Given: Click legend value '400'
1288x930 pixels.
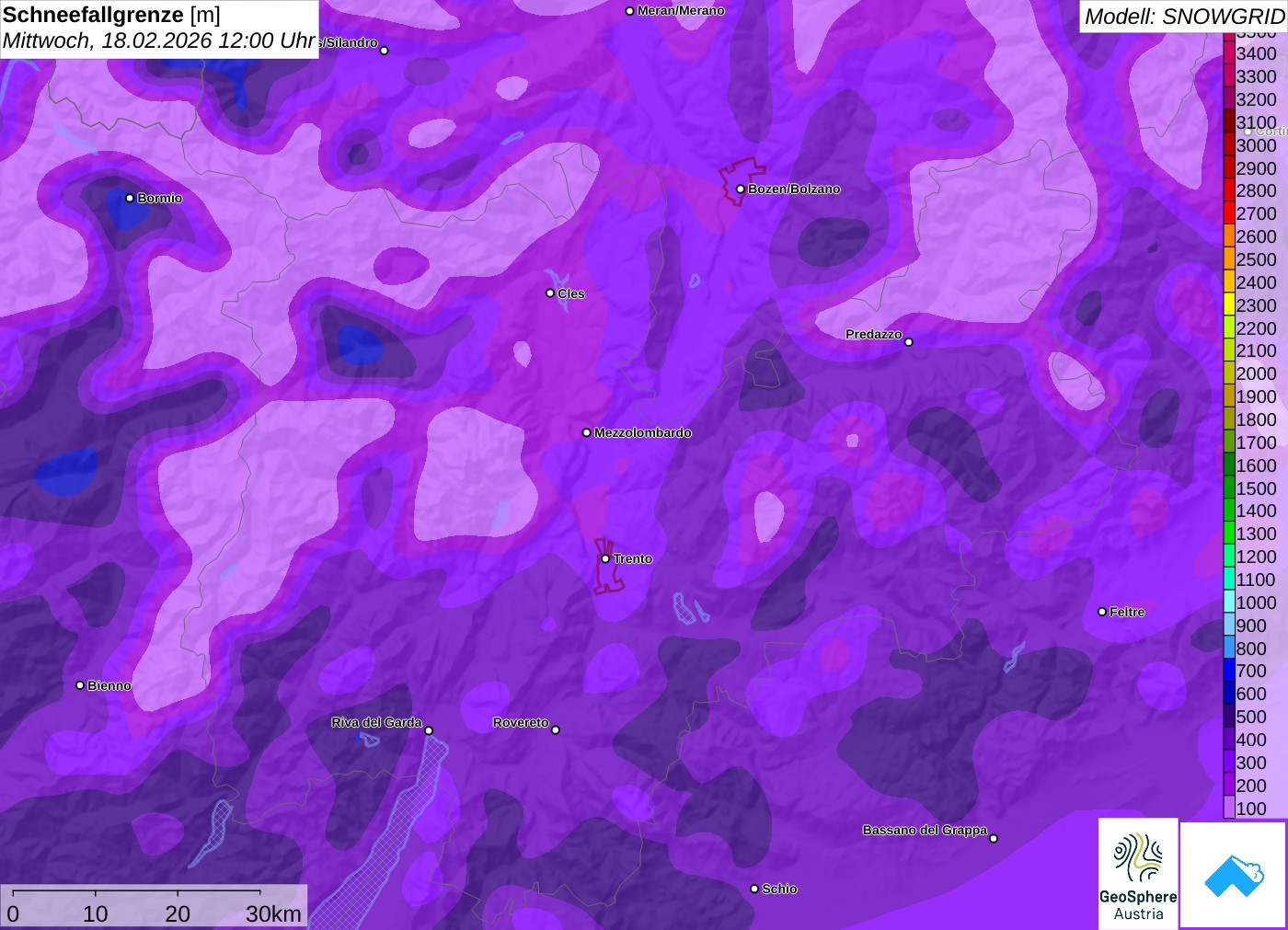Looking at the screenshot, I should (1251, 740).
